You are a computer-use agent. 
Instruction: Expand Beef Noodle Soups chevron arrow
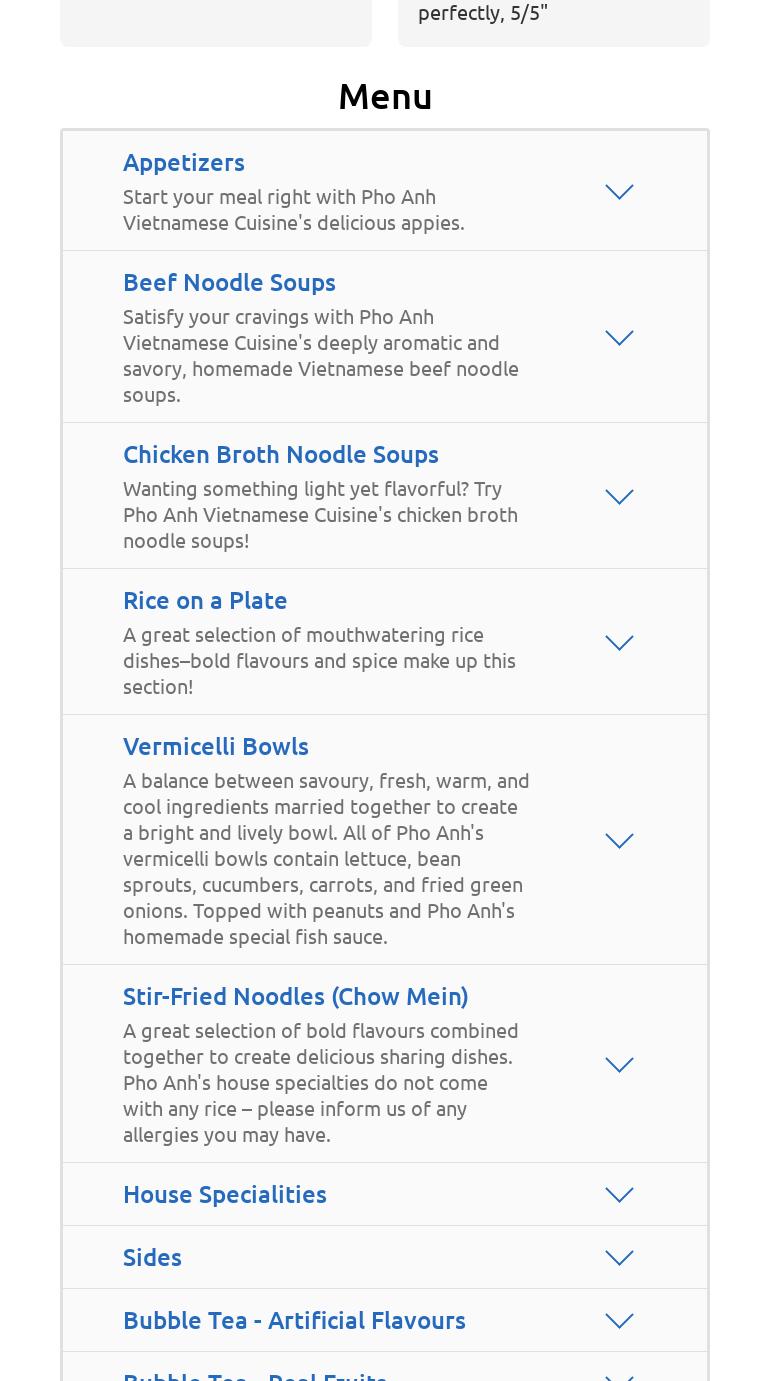[619, 338]
